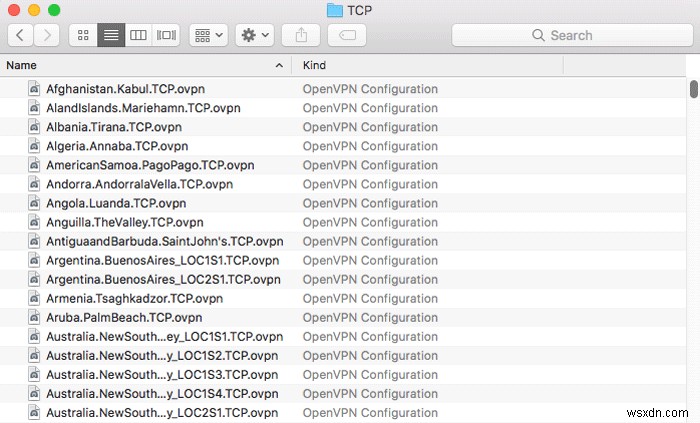The image size is (700, 423).
Task: Switch to icon grid view
Action: [x=83, y=35]
